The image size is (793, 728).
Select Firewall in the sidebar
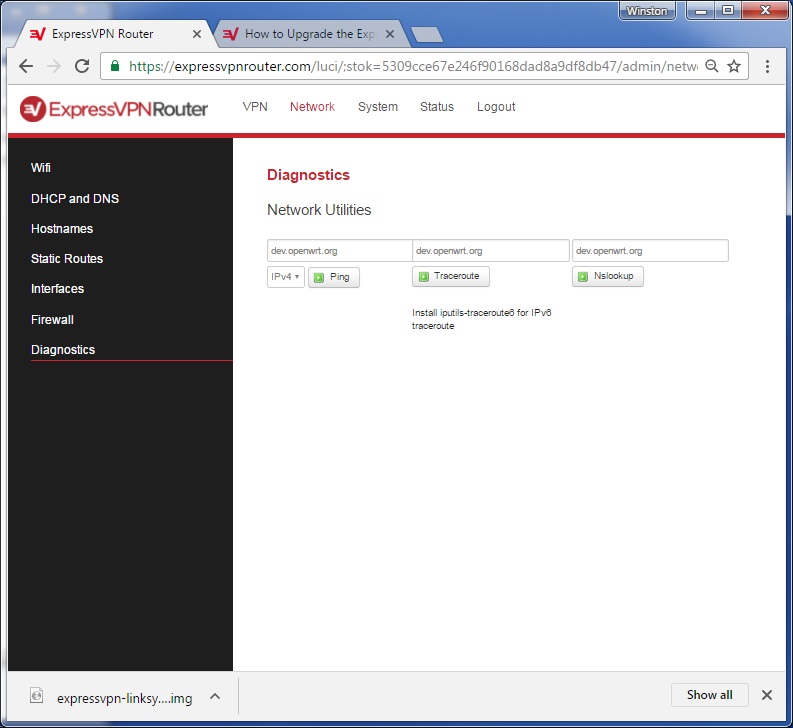coord(52,320)
